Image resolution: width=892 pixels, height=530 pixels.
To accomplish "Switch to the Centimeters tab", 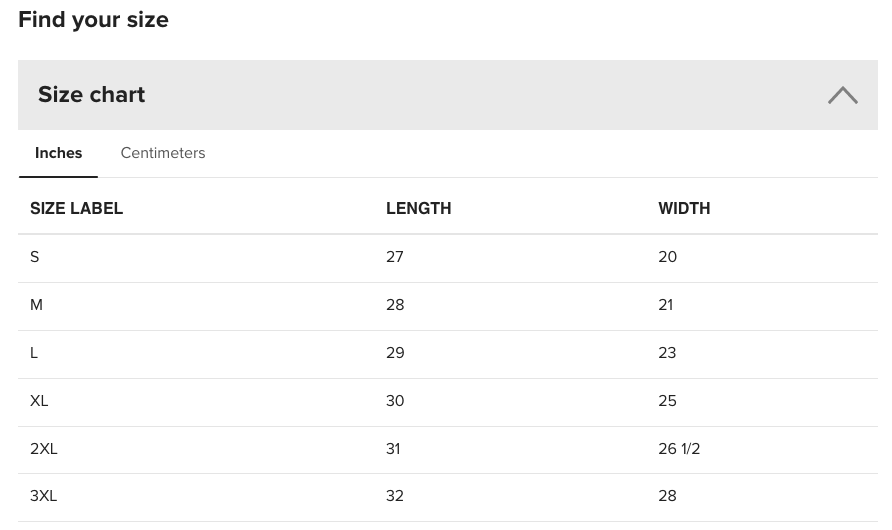I will pos(163,153).
